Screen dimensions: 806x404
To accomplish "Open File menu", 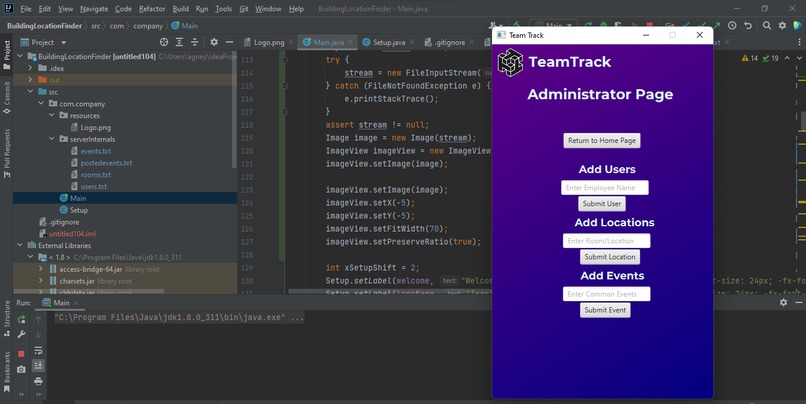I will [x=26, y=9].
